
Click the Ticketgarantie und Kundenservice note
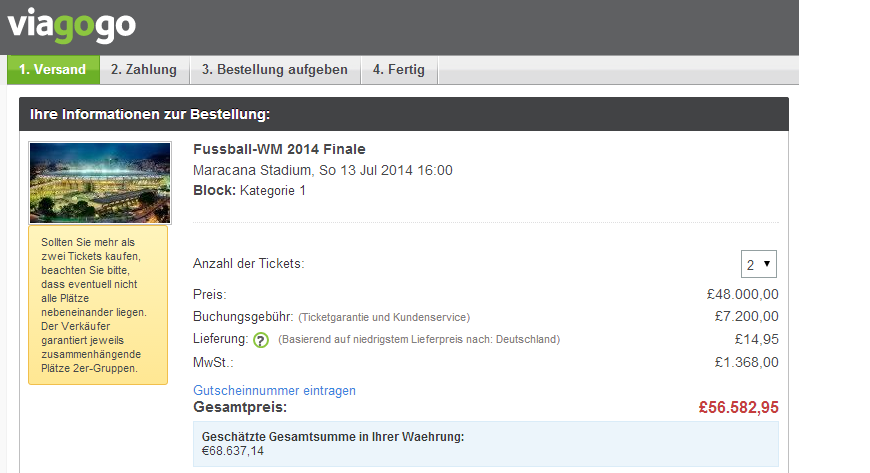tap(384, 318)
